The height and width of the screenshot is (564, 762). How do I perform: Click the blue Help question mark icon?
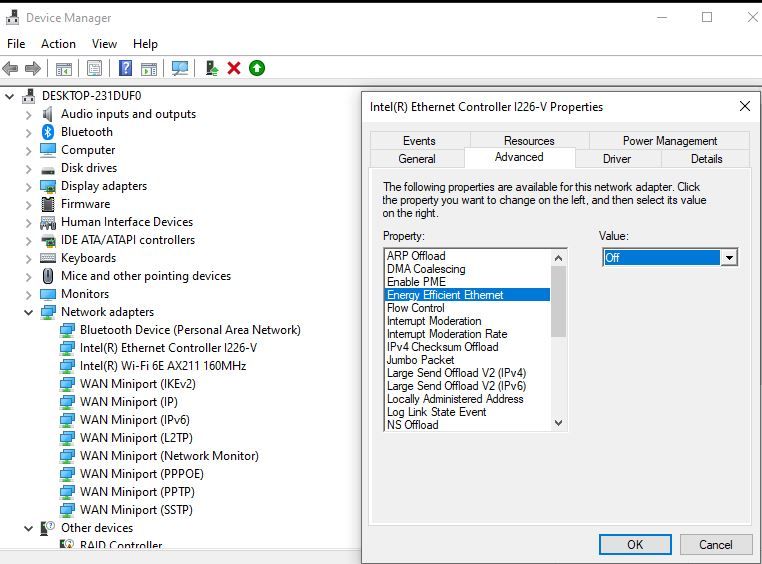coord(125,68)
